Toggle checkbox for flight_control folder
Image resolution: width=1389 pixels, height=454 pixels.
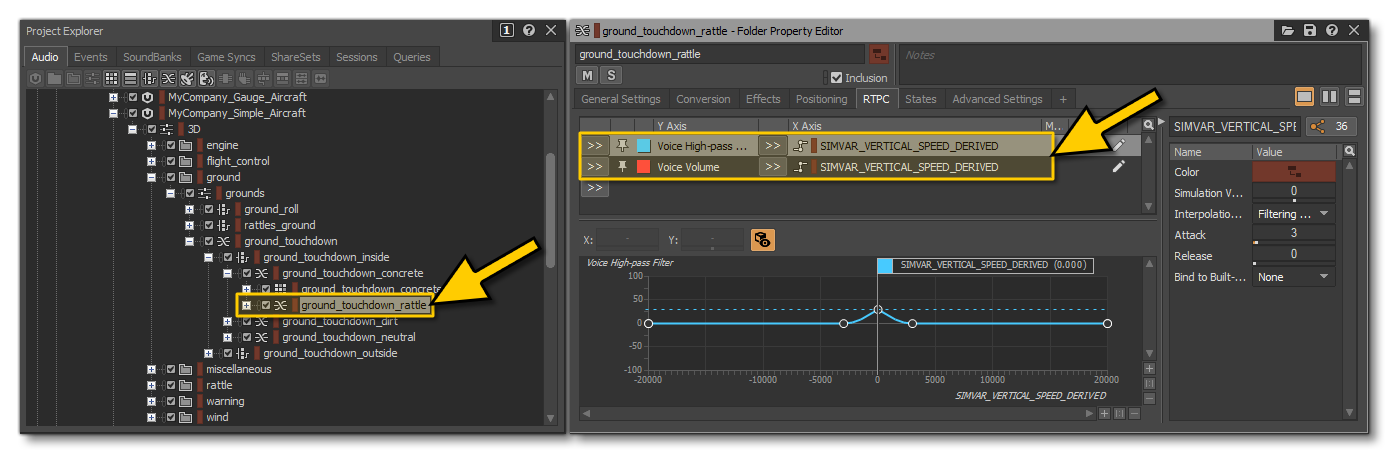click(x=171, y=161)
